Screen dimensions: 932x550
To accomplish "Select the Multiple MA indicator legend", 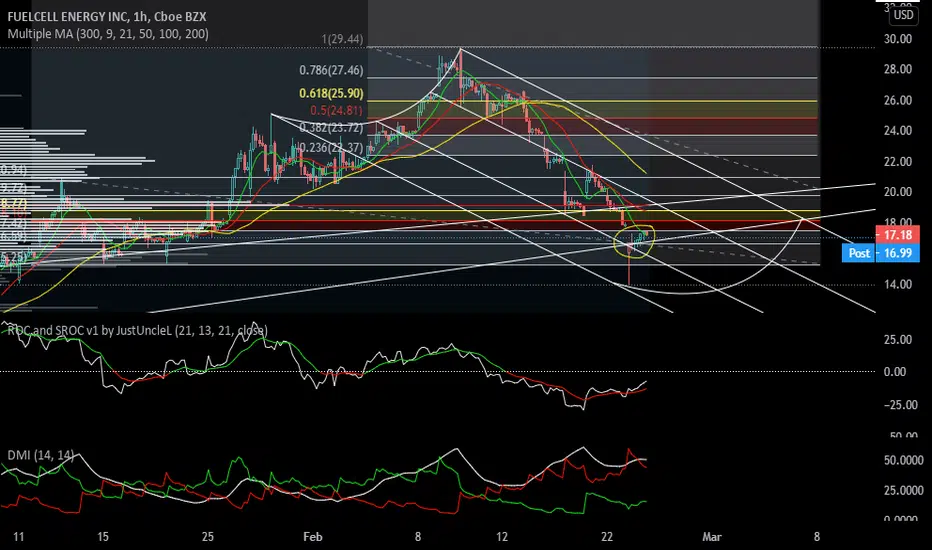I will pyautogui.click(x=108, y=34).
